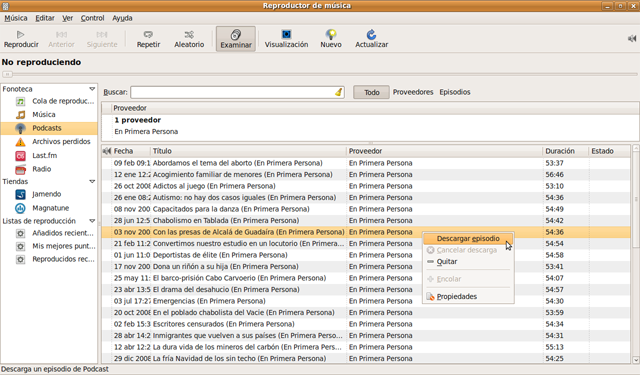Click the Todo filter button
This screenshot has width=640, height=375.
pos(371,92)
